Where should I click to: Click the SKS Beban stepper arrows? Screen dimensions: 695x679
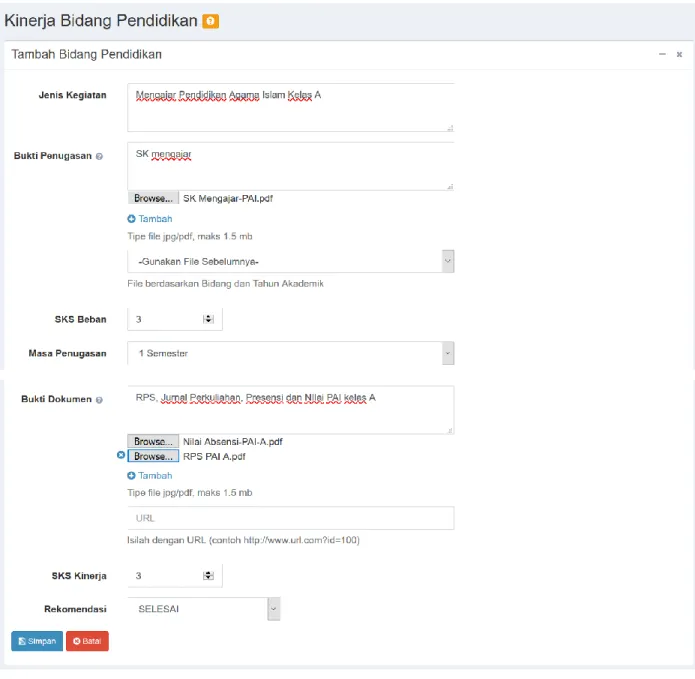tap(208, 319)
